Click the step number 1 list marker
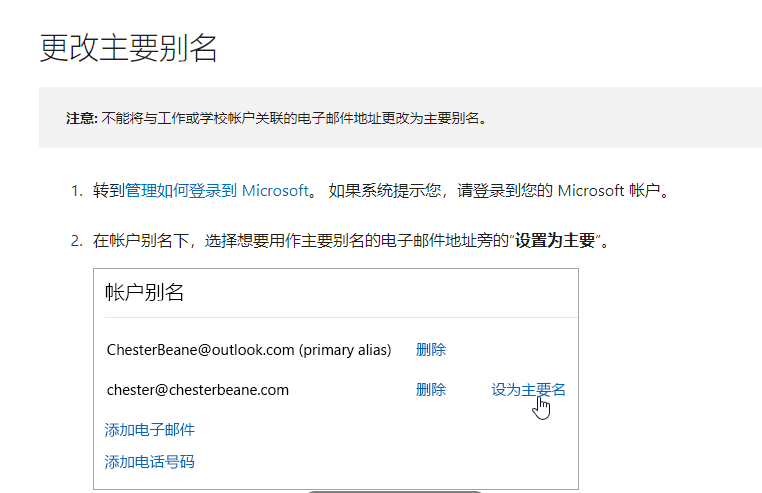The height and width of the screenshot is (493, 762). (77, 191)
